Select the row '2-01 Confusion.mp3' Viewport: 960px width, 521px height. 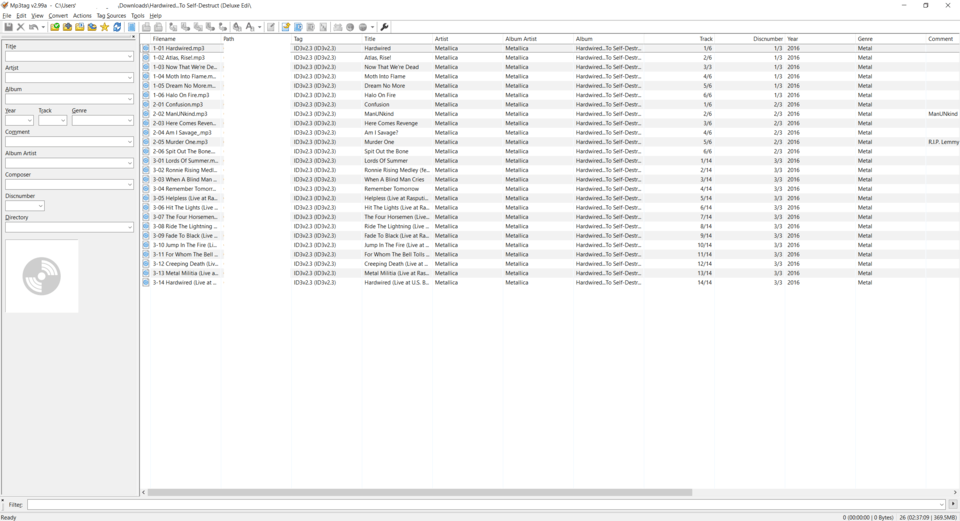(550, 105)
